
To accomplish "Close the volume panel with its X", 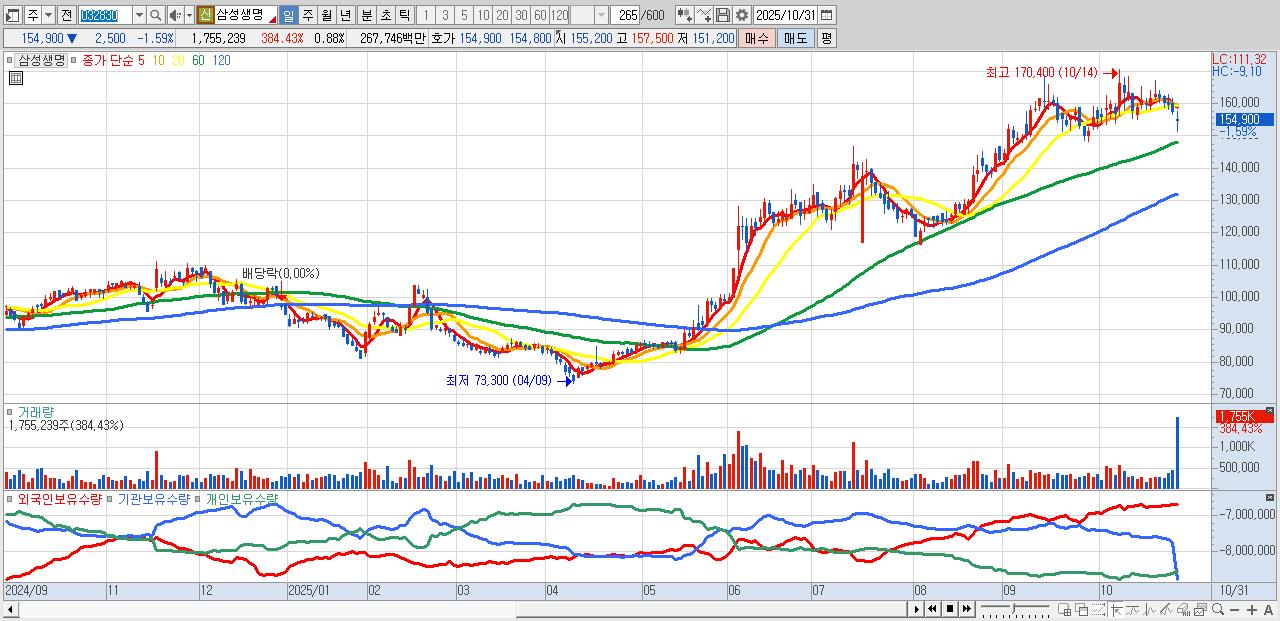I will pos(1270,409).
